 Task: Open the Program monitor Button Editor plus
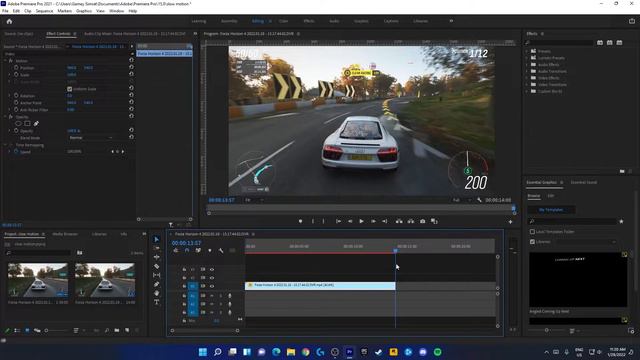pyautogui.click(x=510, y=222)
